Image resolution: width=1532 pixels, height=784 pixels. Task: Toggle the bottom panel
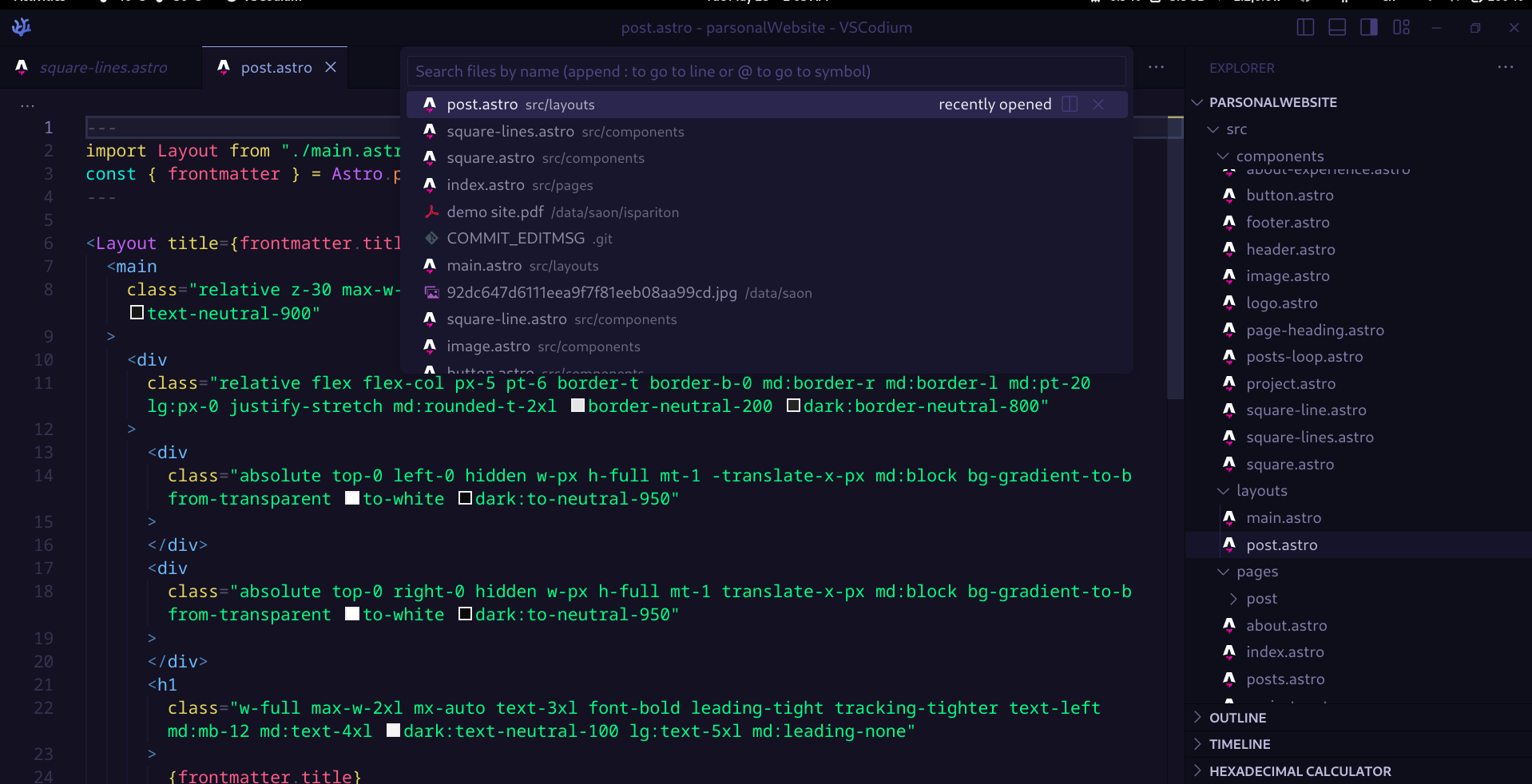pyautogui.click(x=1336, y=26)
